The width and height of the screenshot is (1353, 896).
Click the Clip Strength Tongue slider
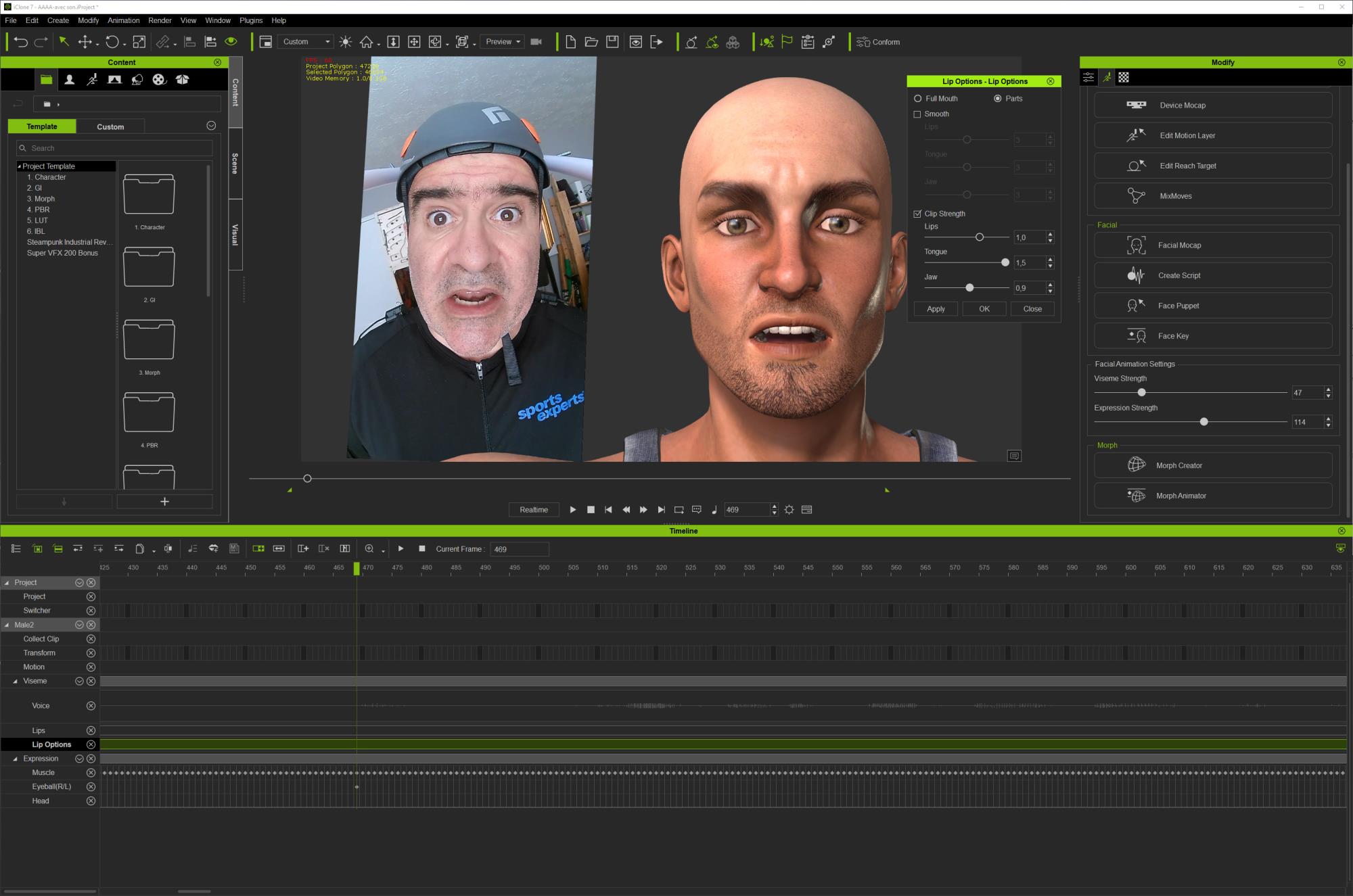point(967,262)
